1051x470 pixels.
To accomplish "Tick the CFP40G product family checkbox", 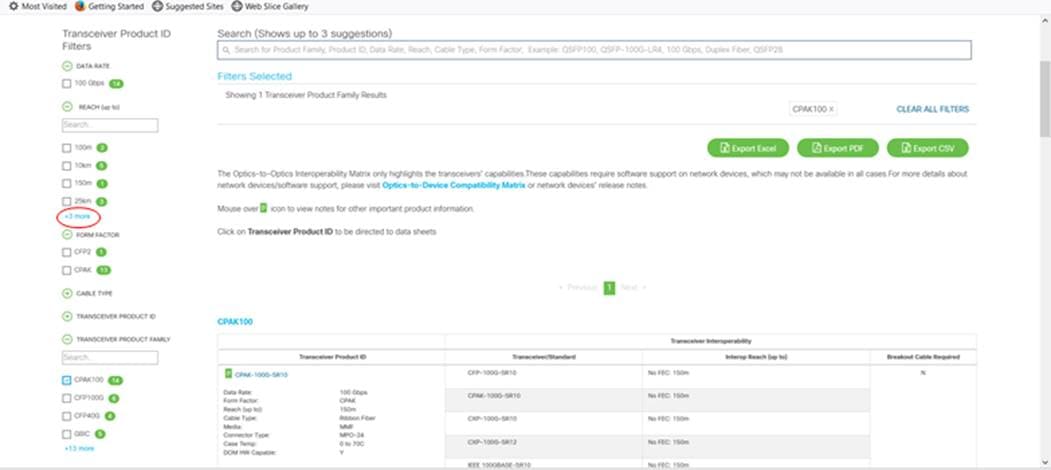I will pos(66,416).
